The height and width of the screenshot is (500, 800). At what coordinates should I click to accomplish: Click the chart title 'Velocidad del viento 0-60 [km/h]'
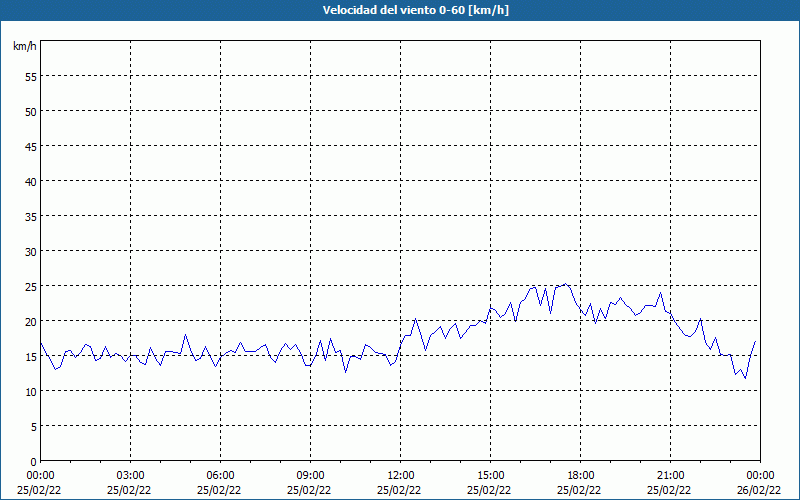tap(416, 10)
